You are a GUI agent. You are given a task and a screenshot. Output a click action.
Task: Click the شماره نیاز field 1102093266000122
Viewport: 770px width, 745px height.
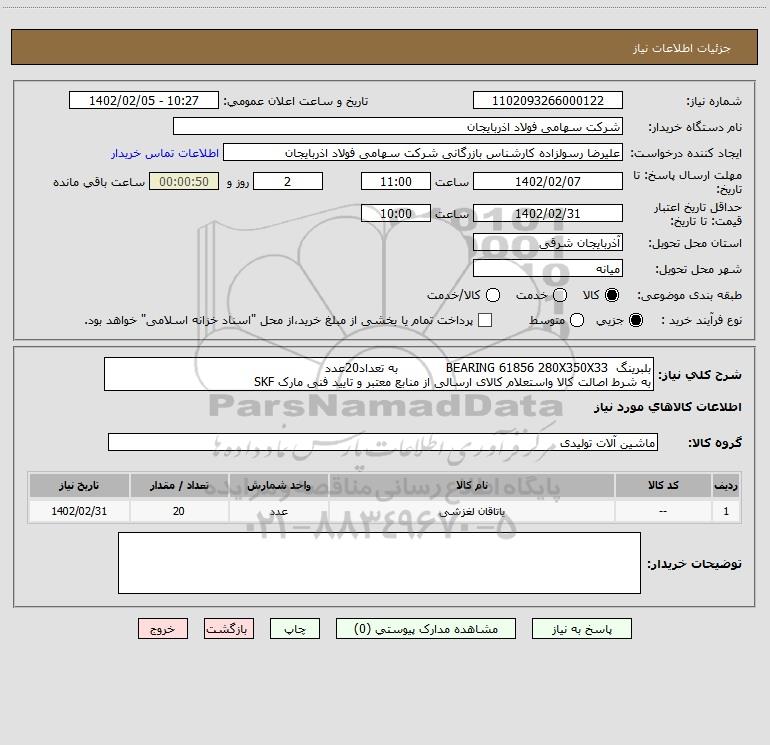point(548,100)
